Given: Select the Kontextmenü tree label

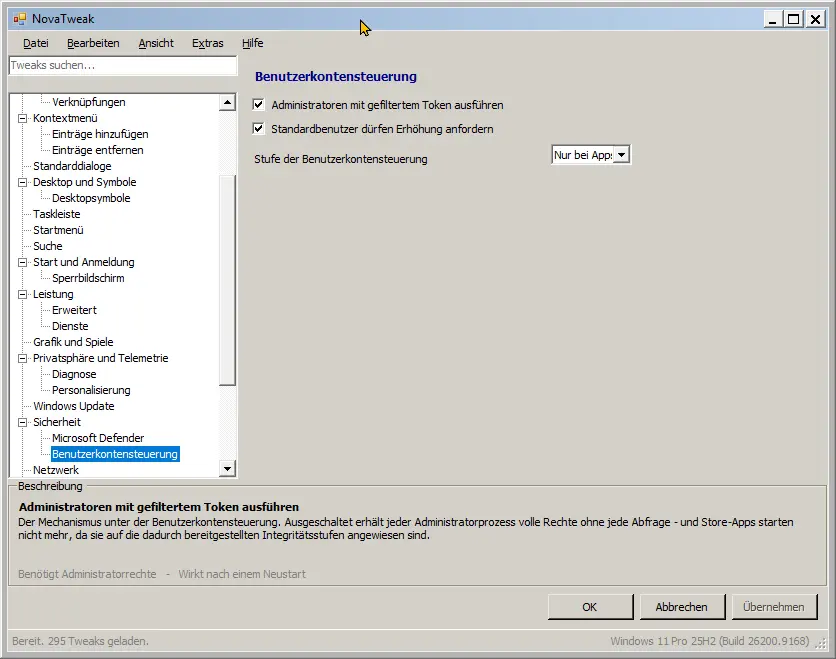Looking at the screenshot, I should click(x=65, y=118).
